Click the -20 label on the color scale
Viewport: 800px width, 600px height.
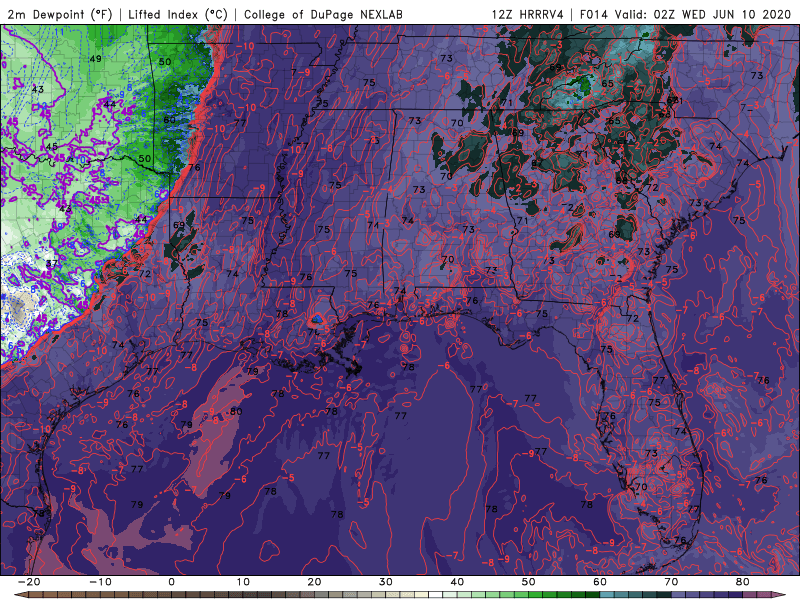pyautogui.click(x=29, y=582)
